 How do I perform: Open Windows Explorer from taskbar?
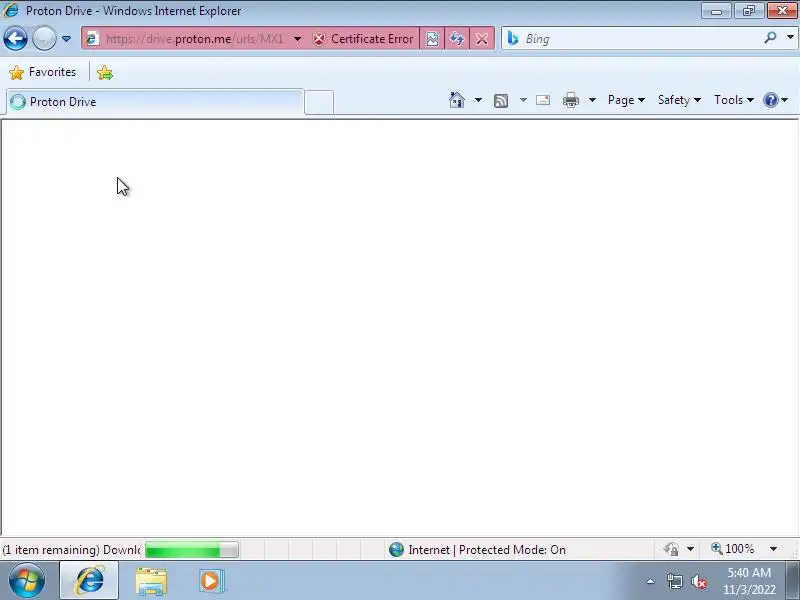point(151,581)
